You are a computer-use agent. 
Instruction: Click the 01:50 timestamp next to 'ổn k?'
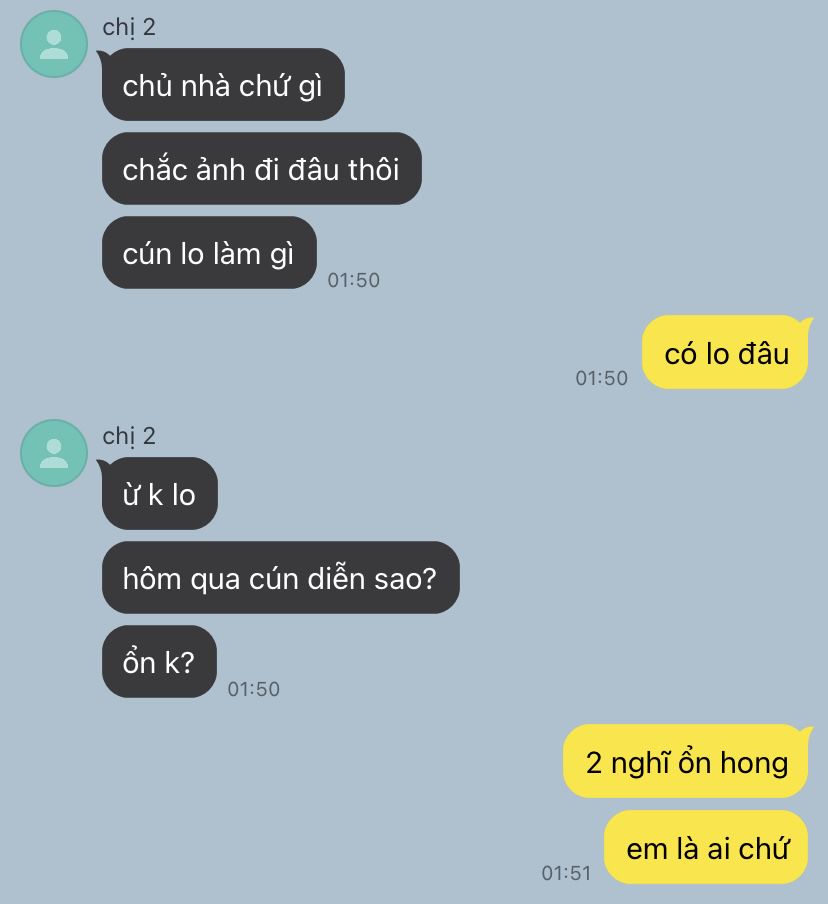point(254,689)
